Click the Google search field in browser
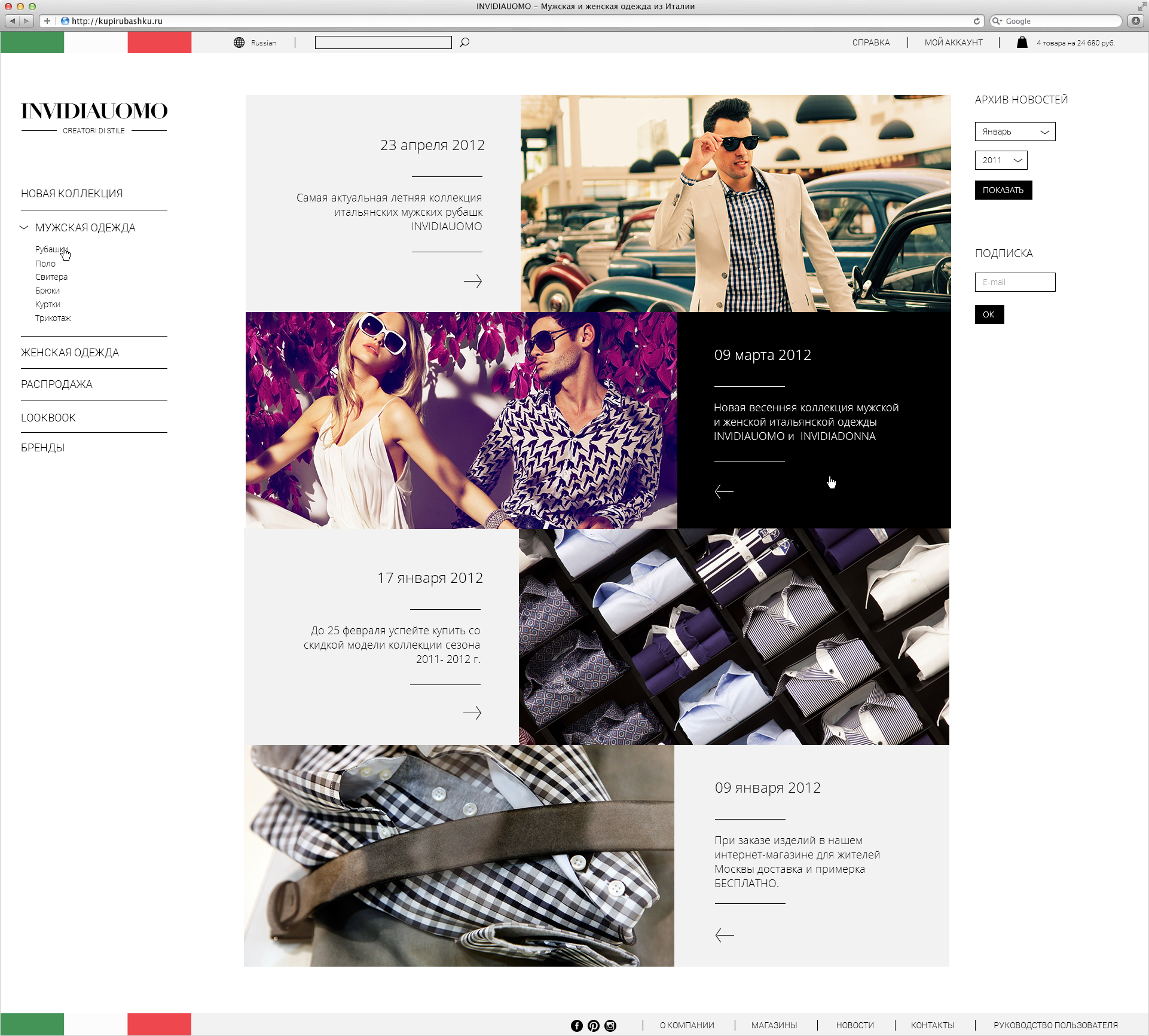This screenshot has width=1149, height=1036. click(x=1056, y=21)
